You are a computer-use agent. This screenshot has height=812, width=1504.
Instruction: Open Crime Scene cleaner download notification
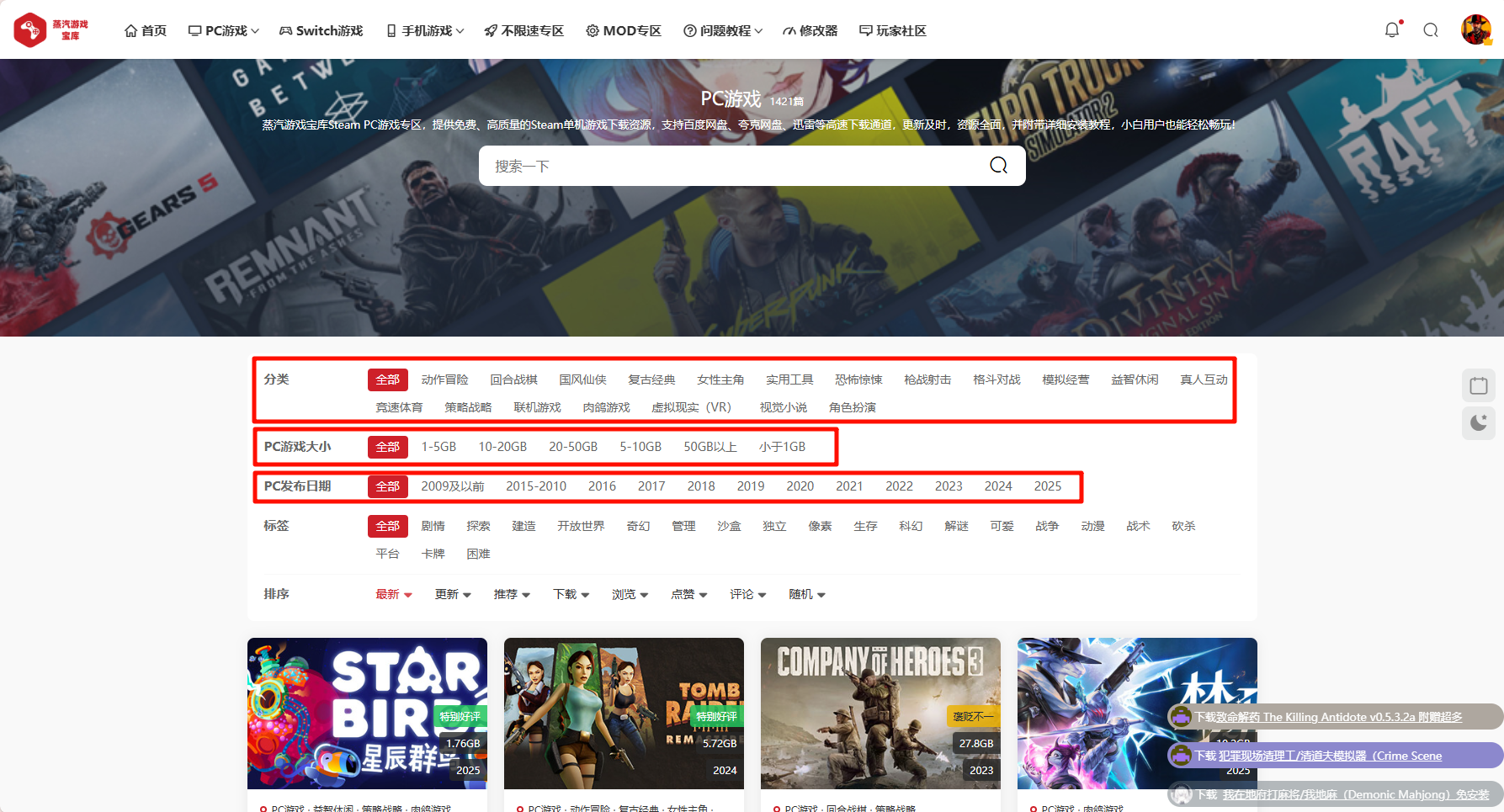pos(1335,756)
